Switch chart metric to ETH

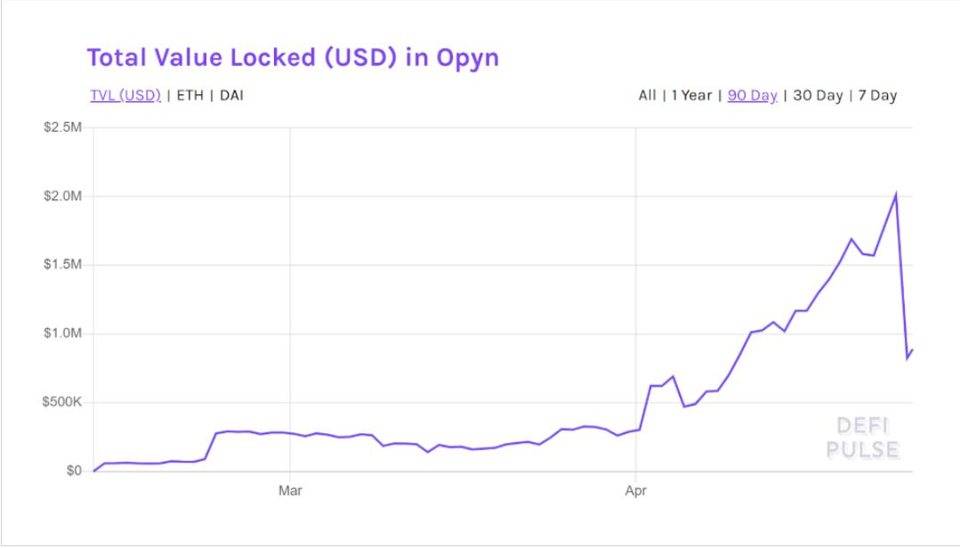point(190,96)
